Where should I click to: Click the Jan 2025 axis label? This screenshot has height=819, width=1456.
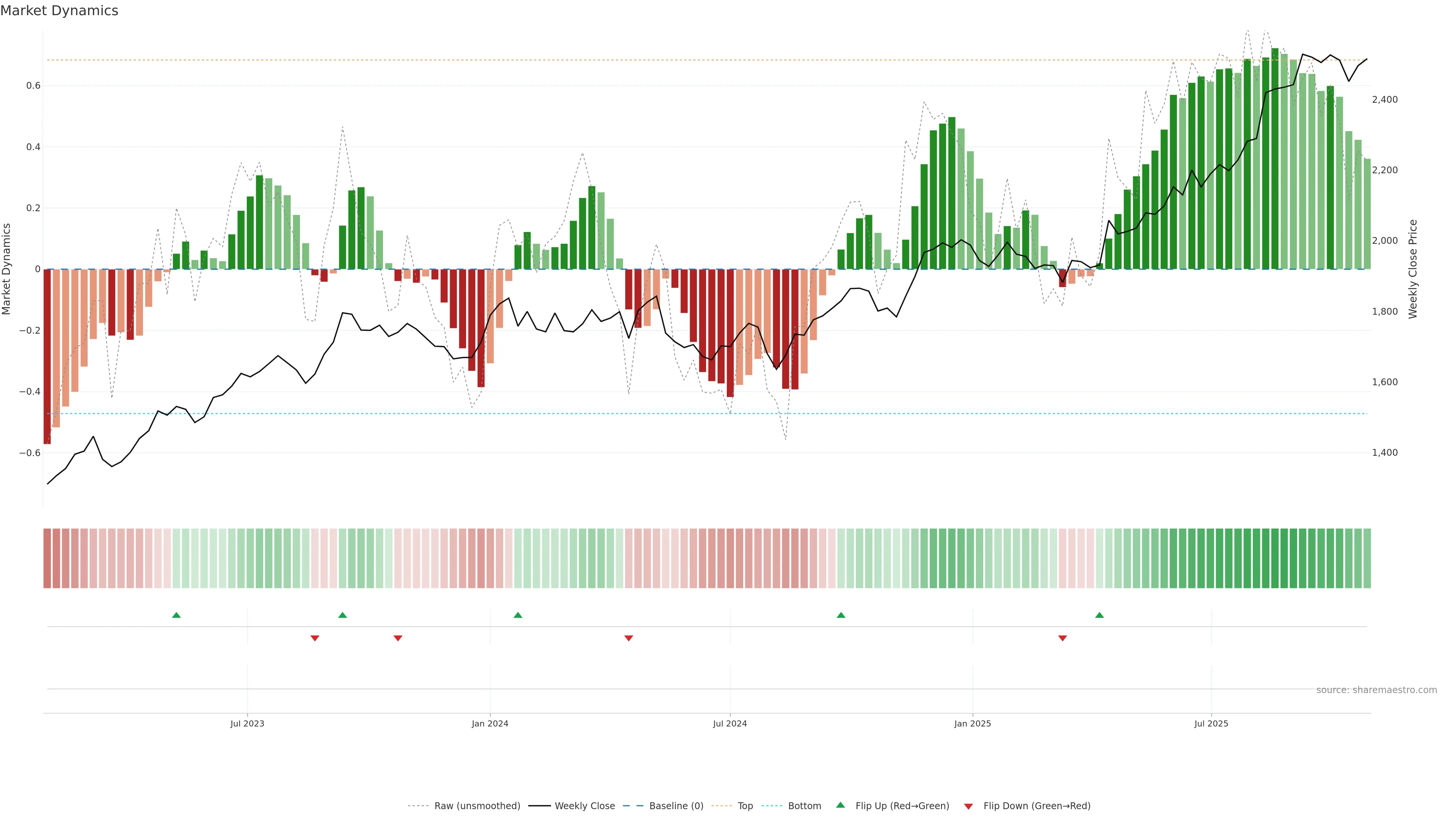tap(972, 723)
